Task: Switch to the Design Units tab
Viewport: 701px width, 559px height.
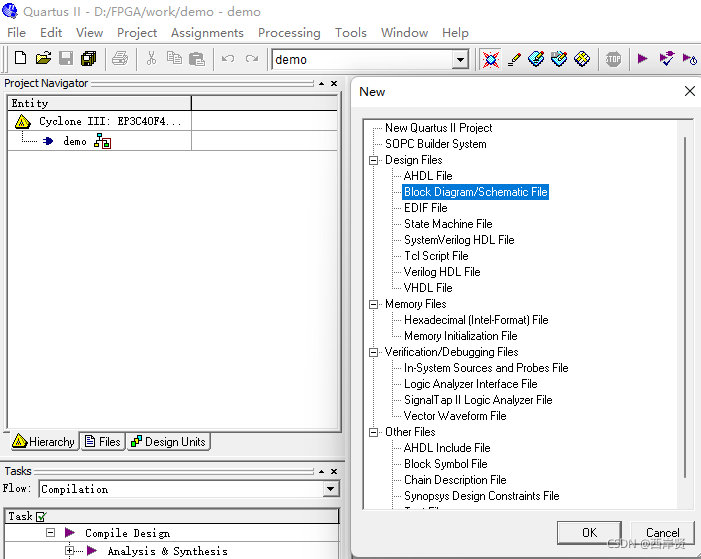Action: (x=168, y=441)
